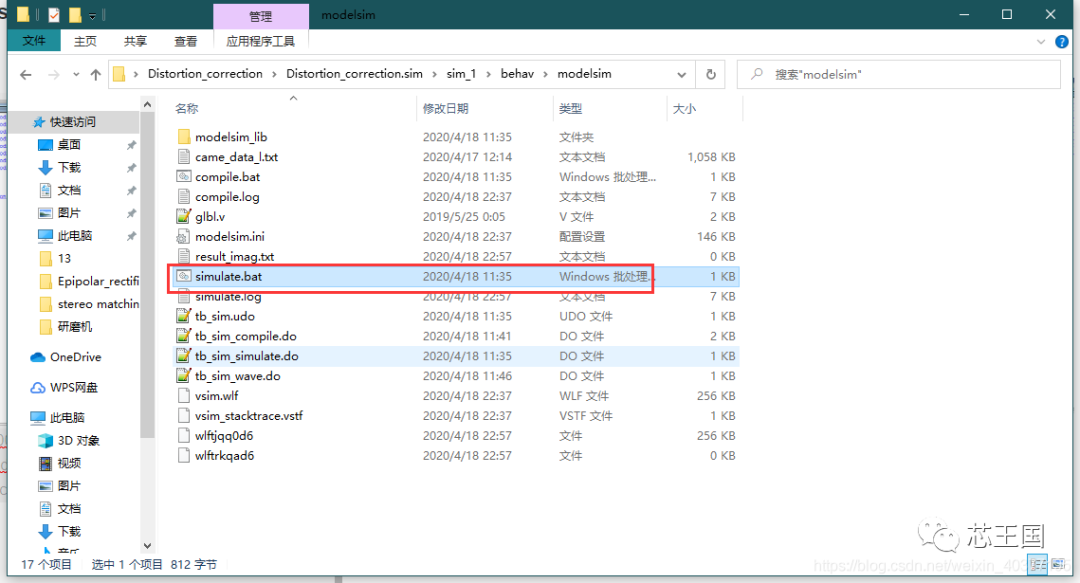Select tb_sim_simulate.do file icon
The width and height of the screenshot is (1080, 583).
coord(184,356)
